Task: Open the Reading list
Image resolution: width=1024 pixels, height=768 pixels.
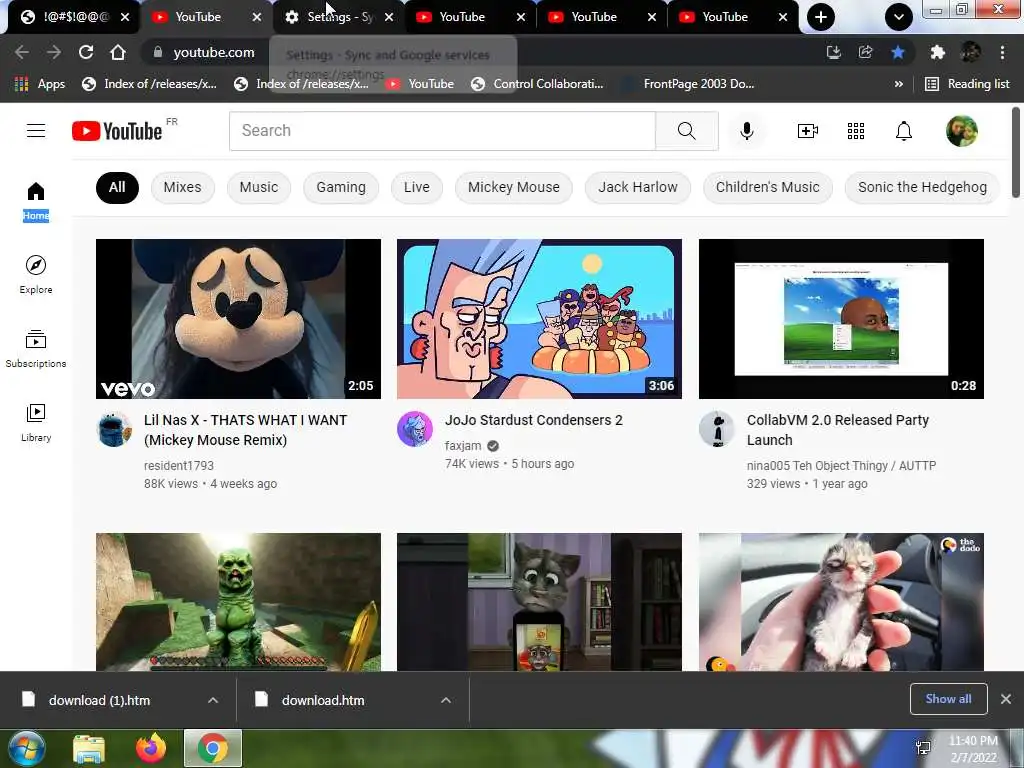Action: tap(967, 84)
